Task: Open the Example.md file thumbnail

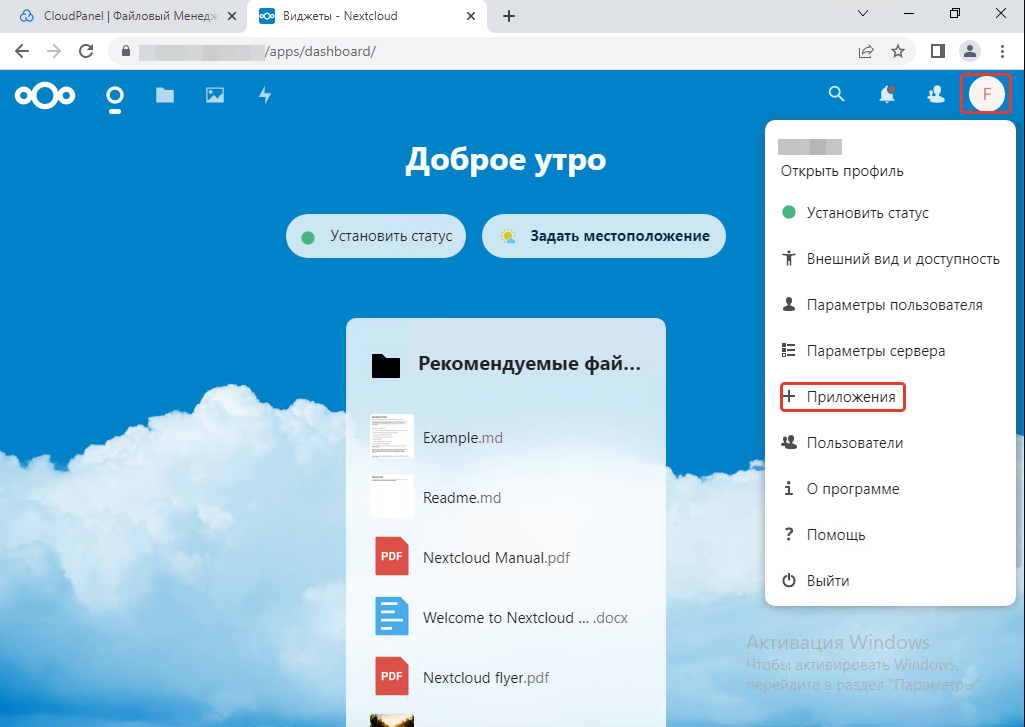Action: (x=392, y=437)
